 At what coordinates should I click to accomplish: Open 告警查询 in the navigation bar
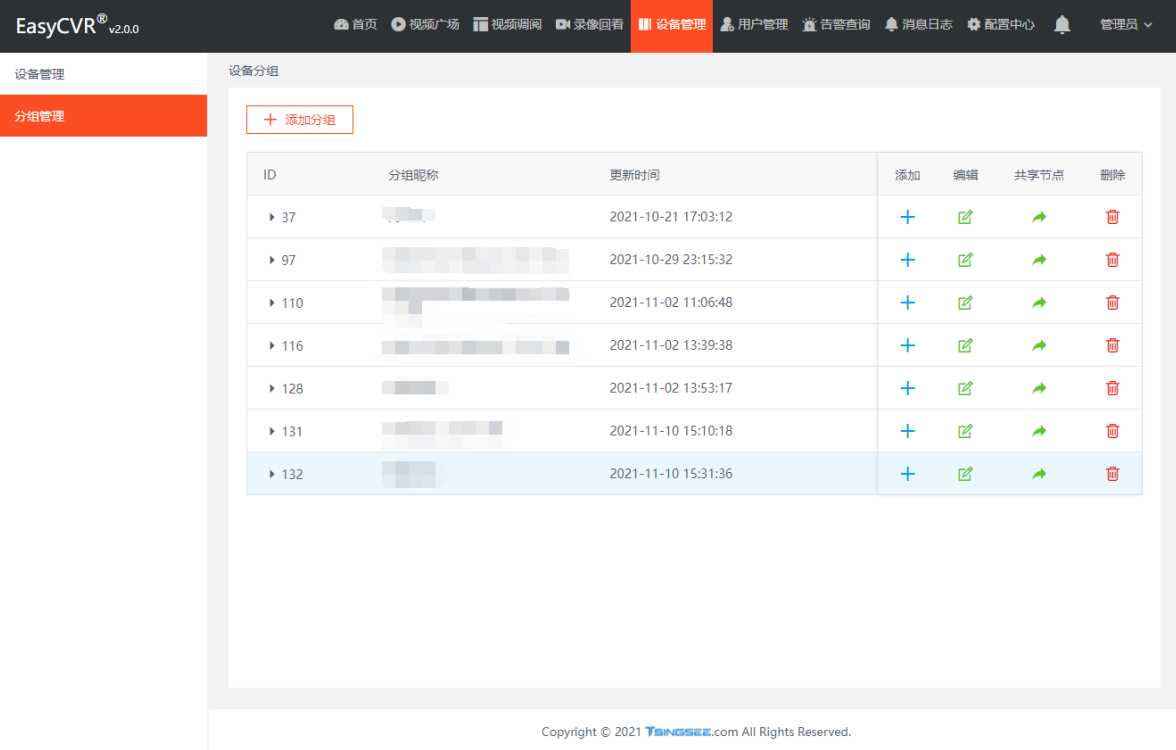point(836,25)
